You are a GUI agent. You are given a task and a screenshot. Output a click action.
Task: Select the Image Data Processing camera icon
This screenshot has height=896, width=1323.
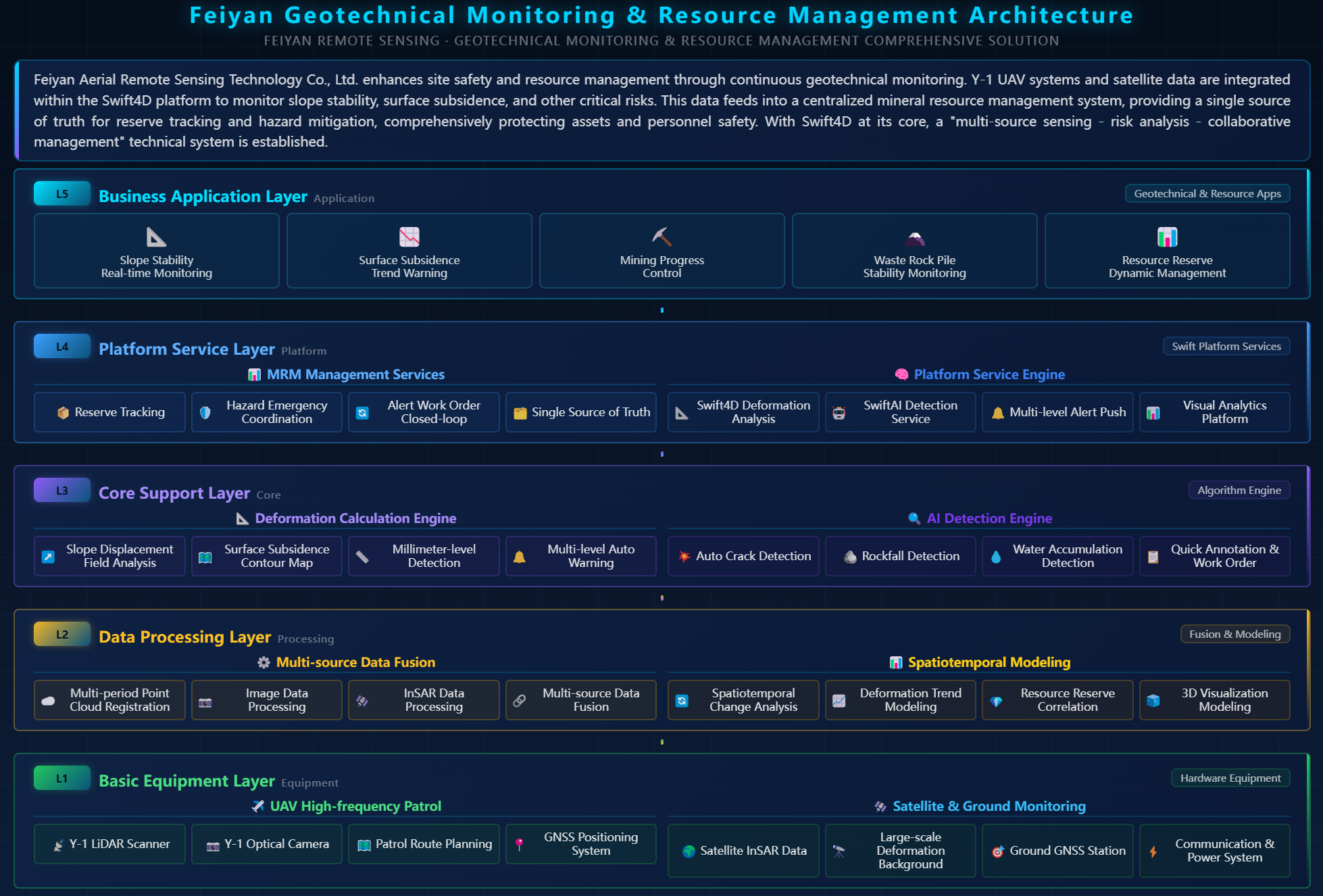[x=205, y=701]
